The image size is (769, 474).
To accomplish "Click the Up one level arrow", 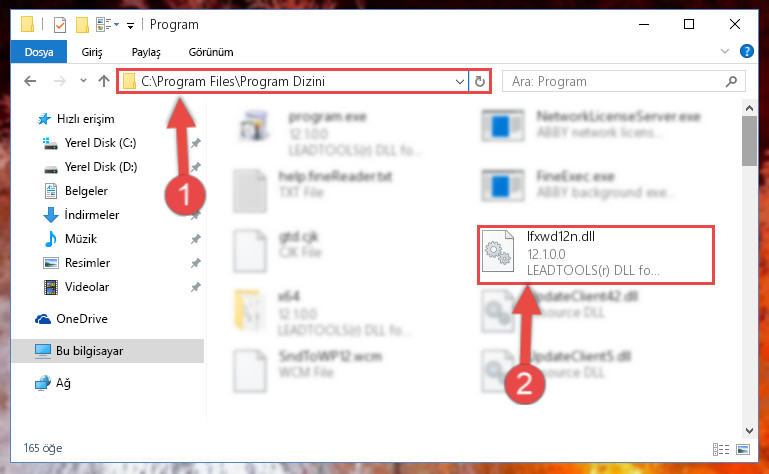I will (x=103, y=81).
